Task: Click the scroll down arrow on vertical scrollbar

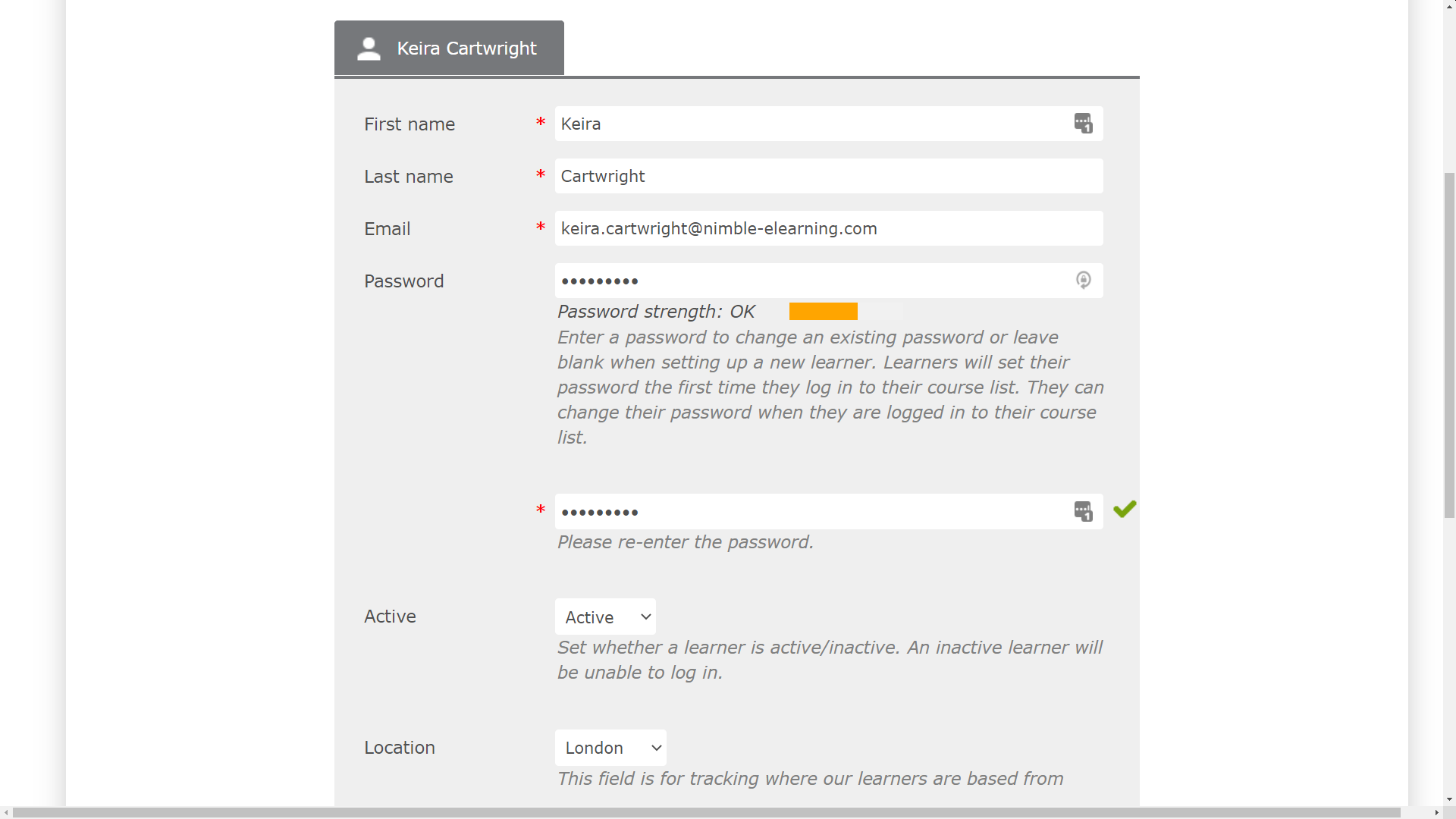Action: [x=1449, y=799]
